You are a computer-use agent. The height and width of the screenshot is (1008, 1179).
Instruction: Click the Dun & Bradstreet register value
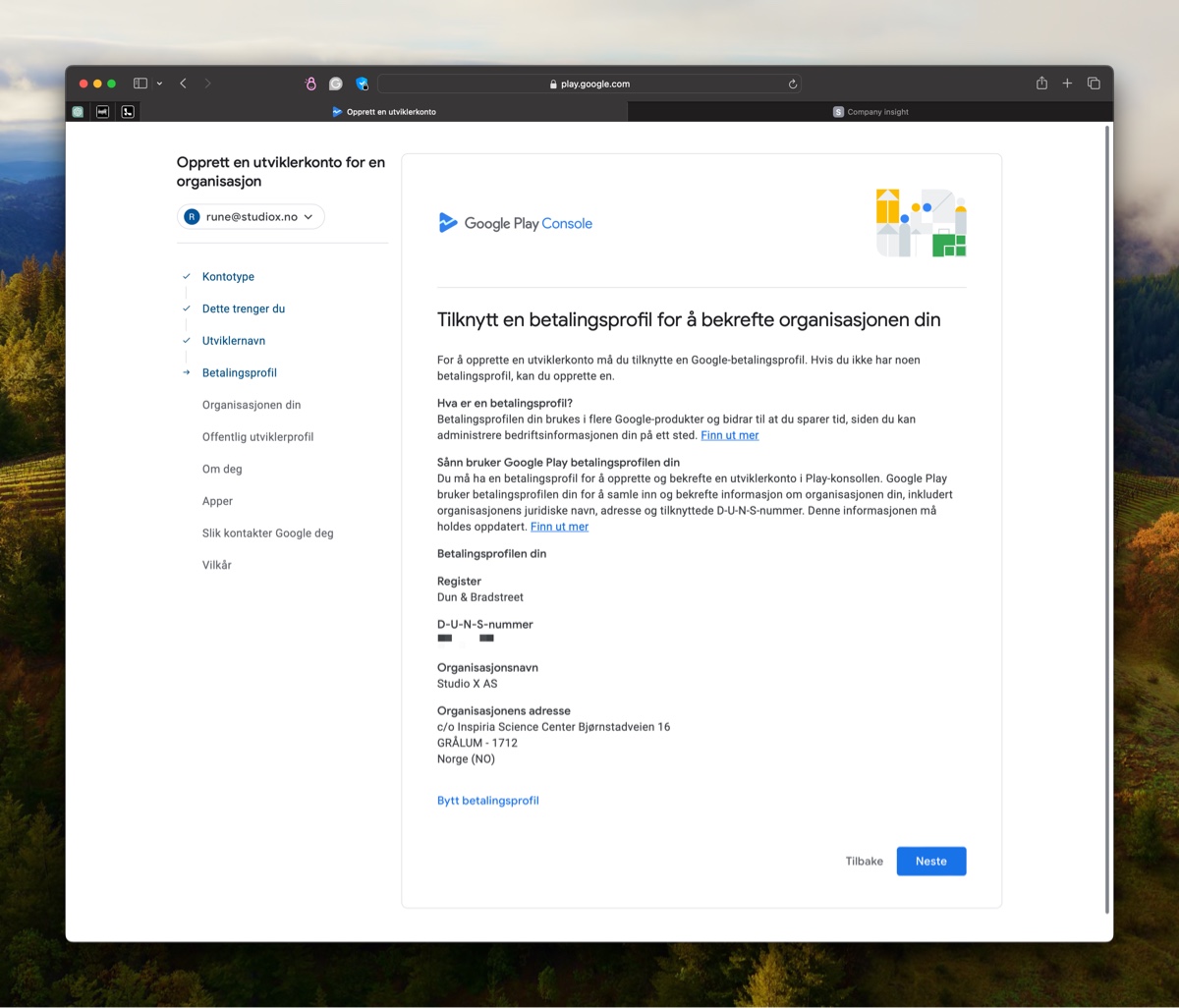point(480,597)
